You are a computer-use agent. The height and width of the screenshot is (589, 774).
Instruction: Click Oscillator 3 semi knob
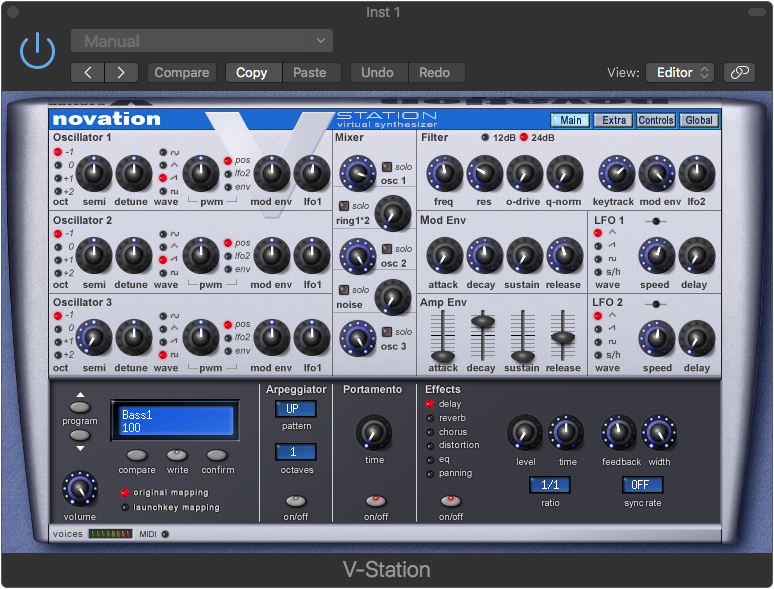(x=94, y=338)
